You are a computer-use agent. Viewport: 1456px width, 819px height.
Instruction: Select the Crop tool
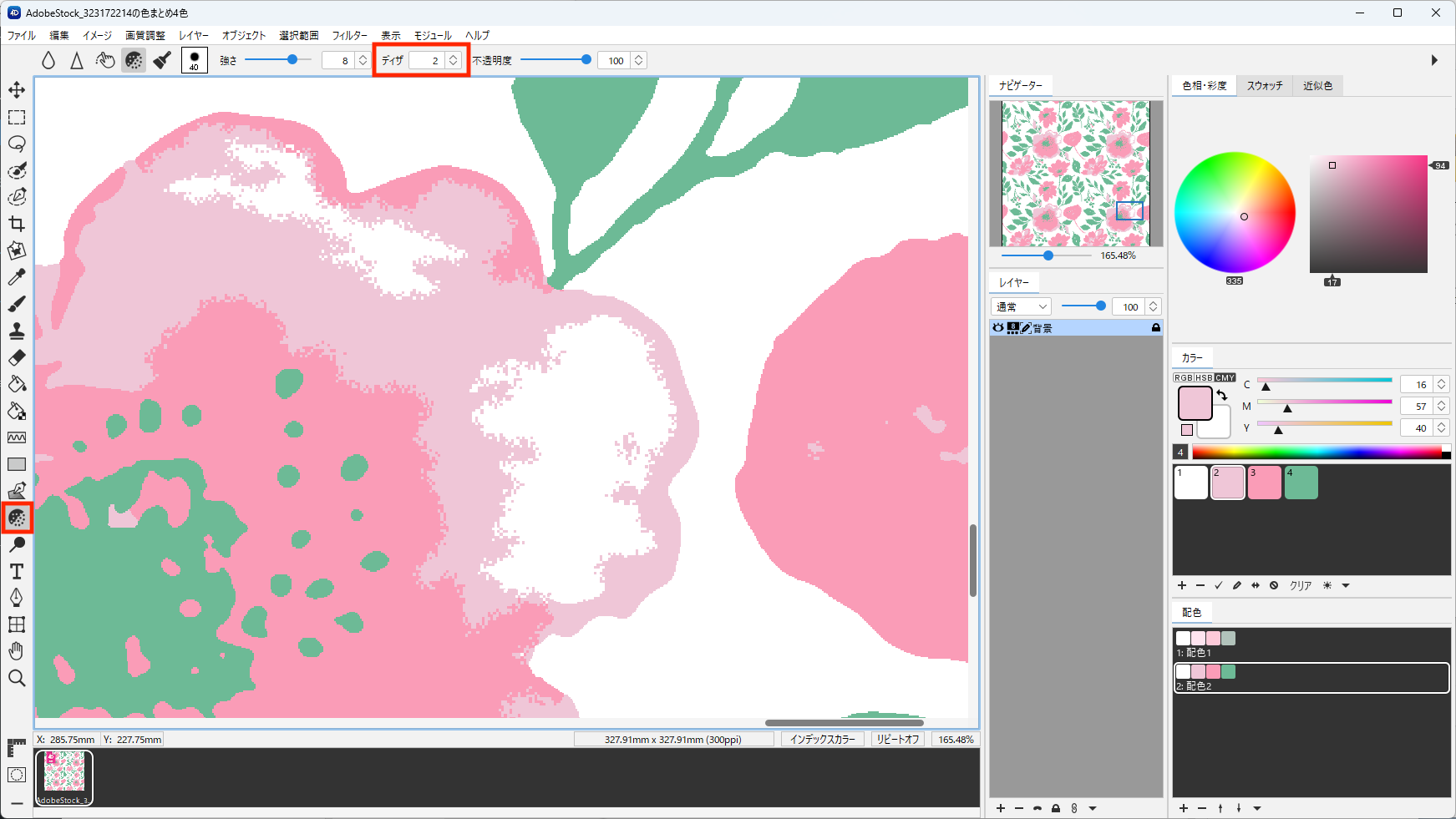pyautogui.click(x=17, y=224)
